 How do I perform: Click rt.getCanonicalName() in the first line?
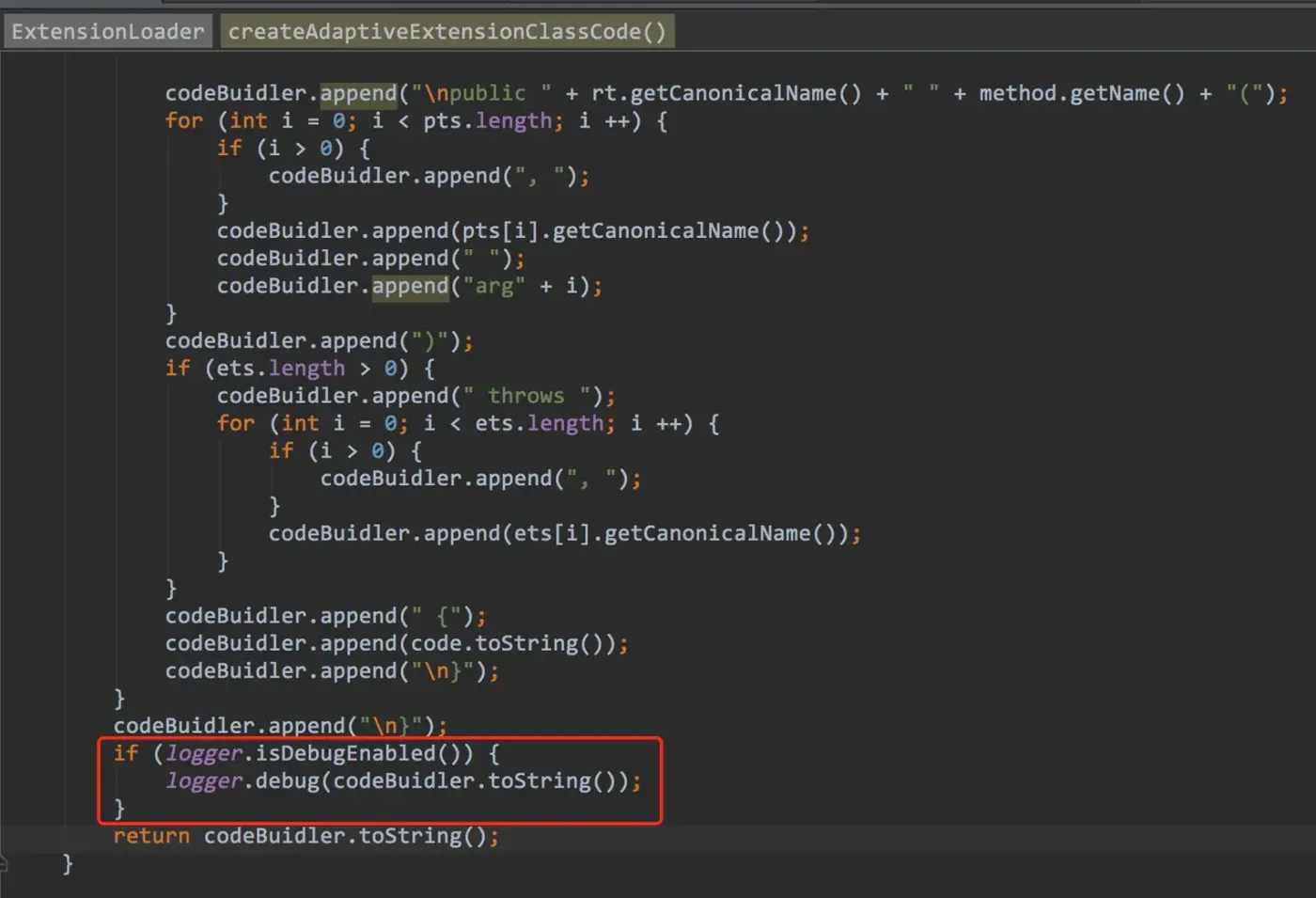pos(726,93)
